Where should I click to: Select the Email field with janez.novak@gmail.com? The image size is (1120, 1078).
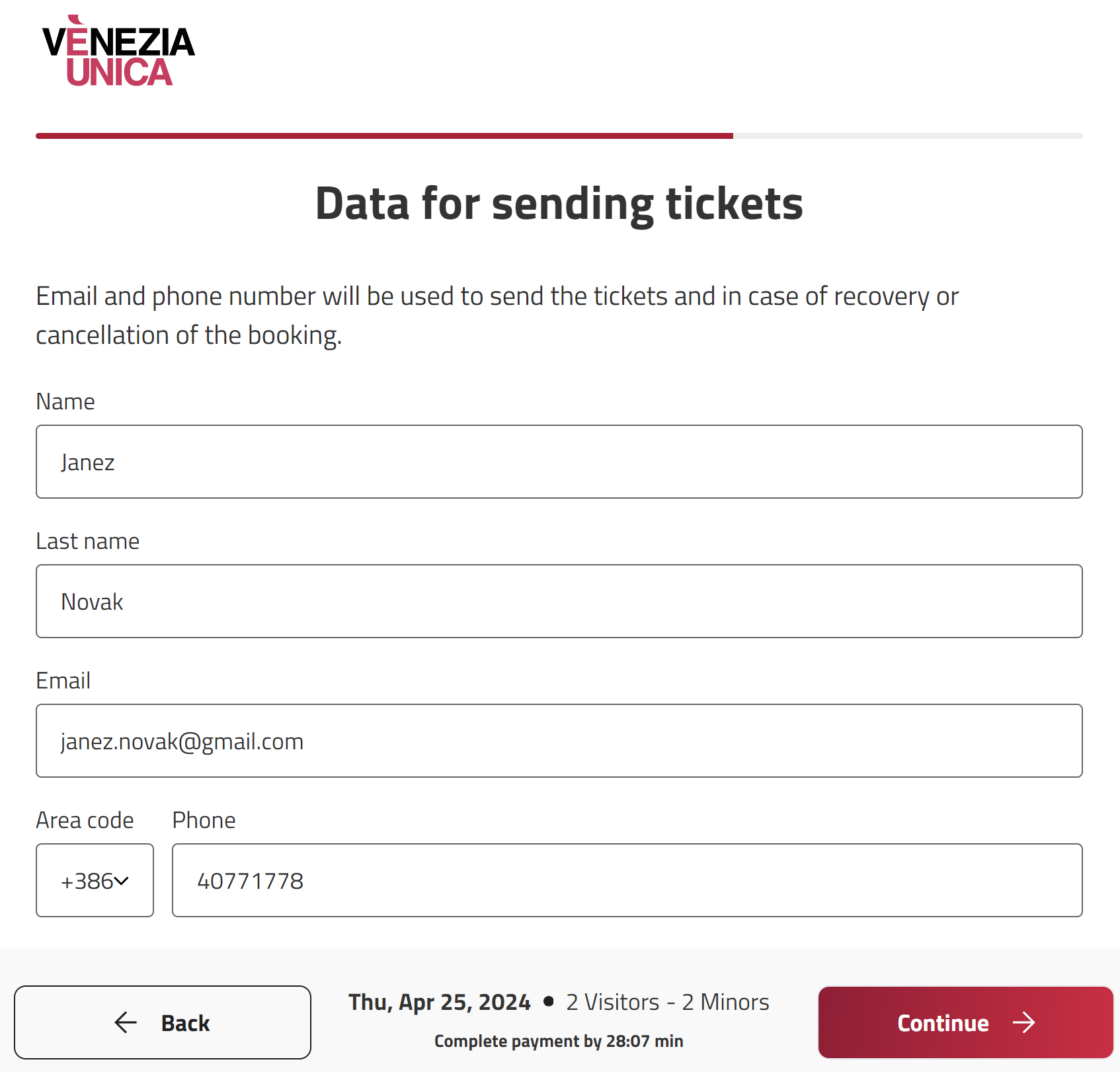pos(559,741)
